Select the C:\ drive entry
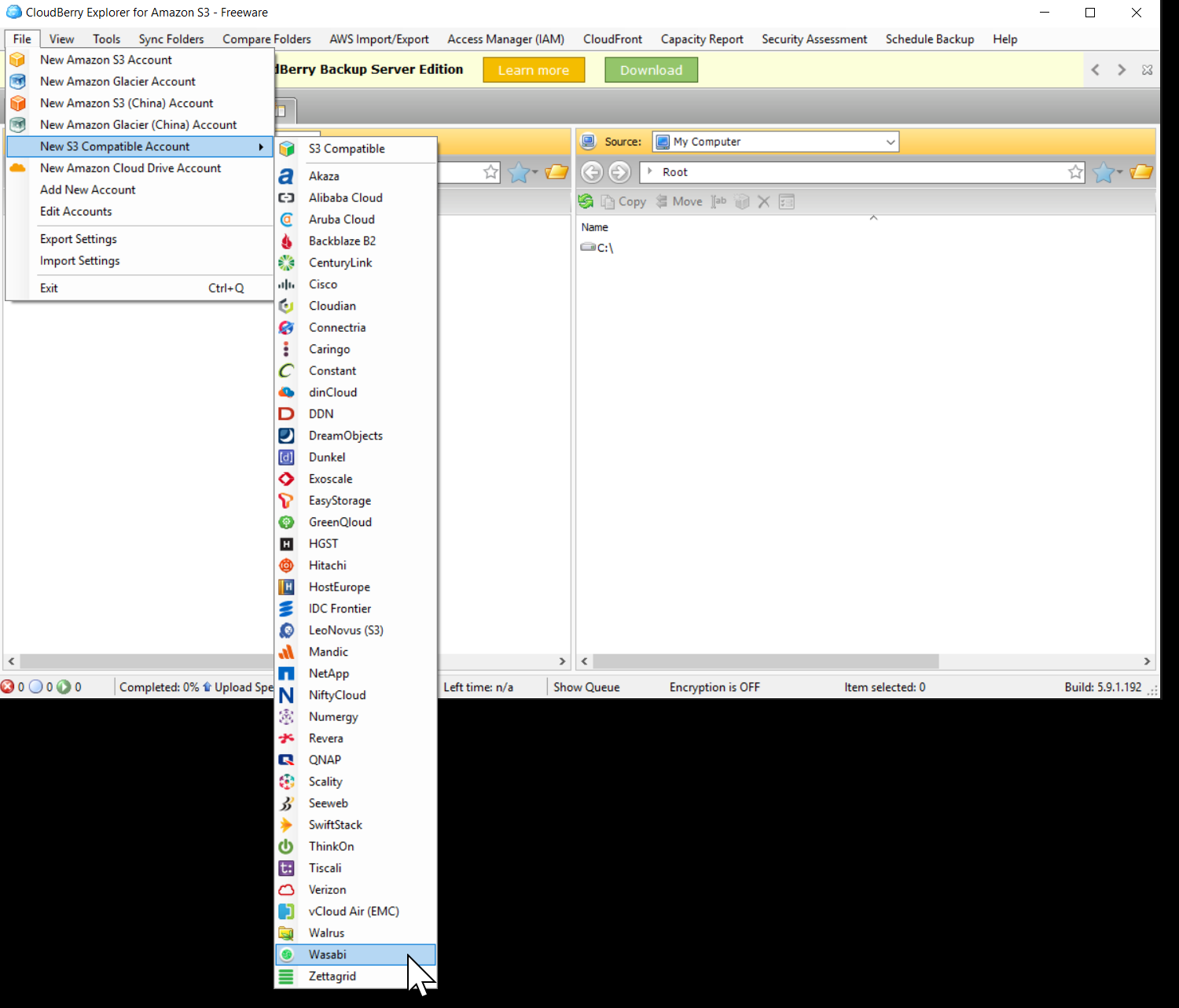1179x1008 pixels. point(597,248)
